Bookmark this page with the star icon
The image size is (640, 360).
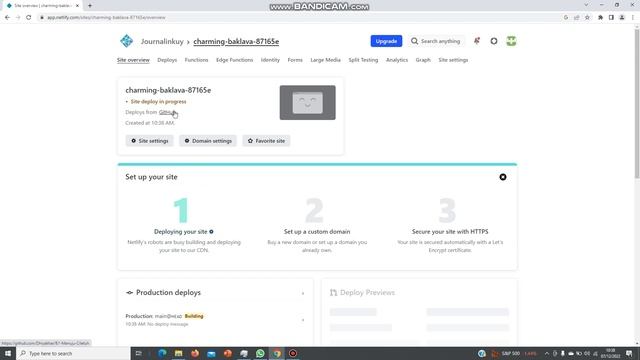(x=587, y=18)
